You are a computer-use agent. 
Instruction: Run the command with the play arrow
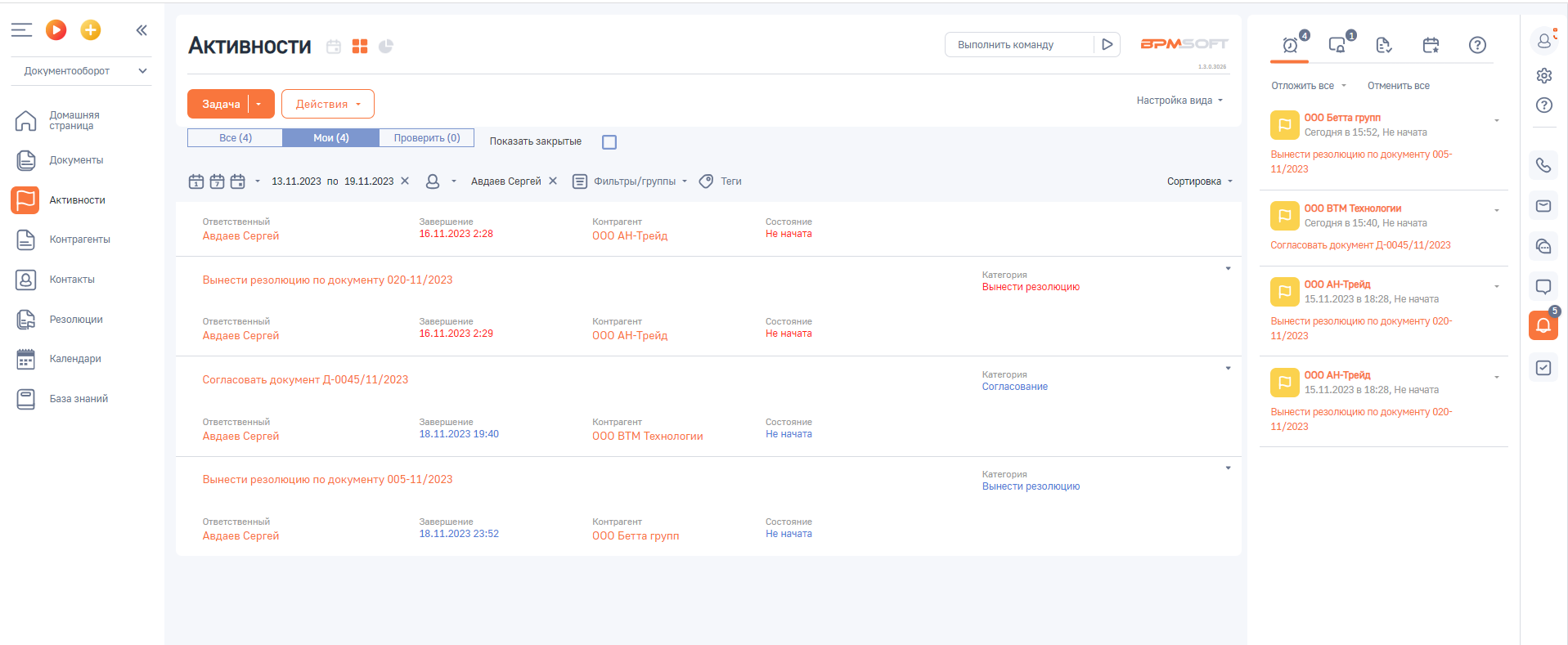point(1107,45)
